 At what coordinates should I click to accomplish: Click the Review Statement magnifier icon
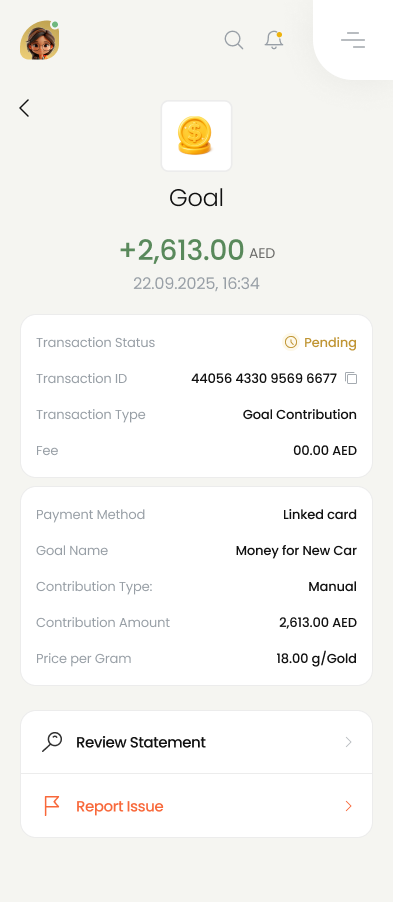coord(52,742)
